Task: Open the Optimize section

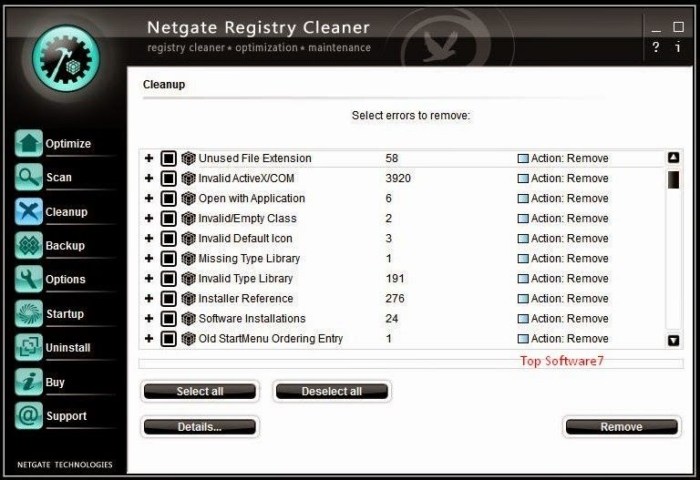Action: tap(68, 144)
